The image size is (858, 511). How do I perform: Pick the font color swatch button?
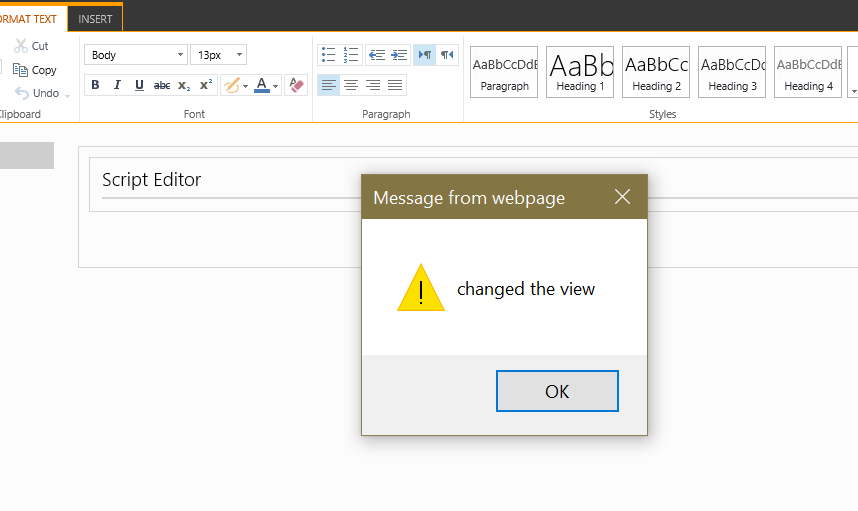(262, 85)
